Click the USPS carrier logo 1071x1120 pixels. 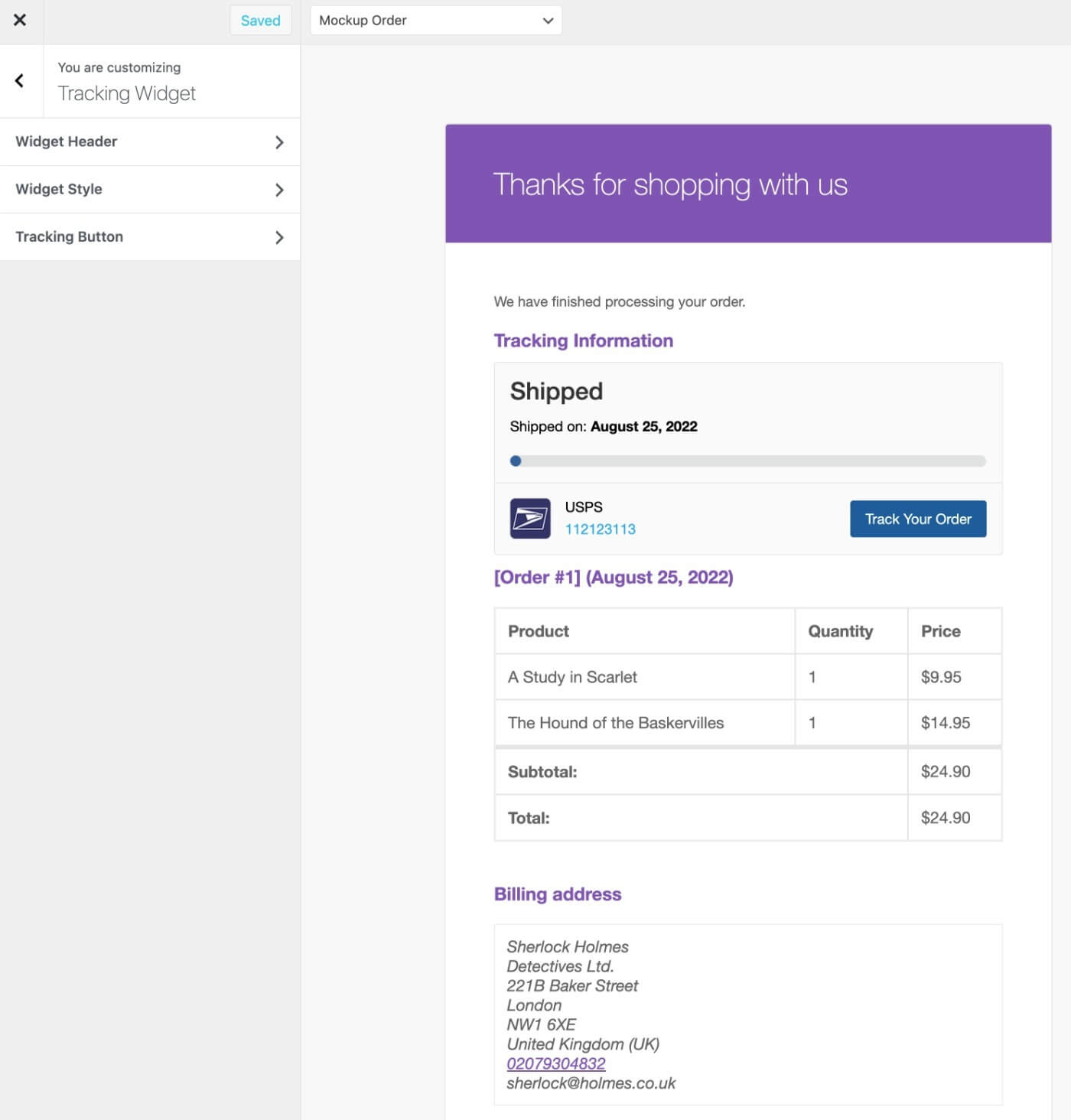530,519
